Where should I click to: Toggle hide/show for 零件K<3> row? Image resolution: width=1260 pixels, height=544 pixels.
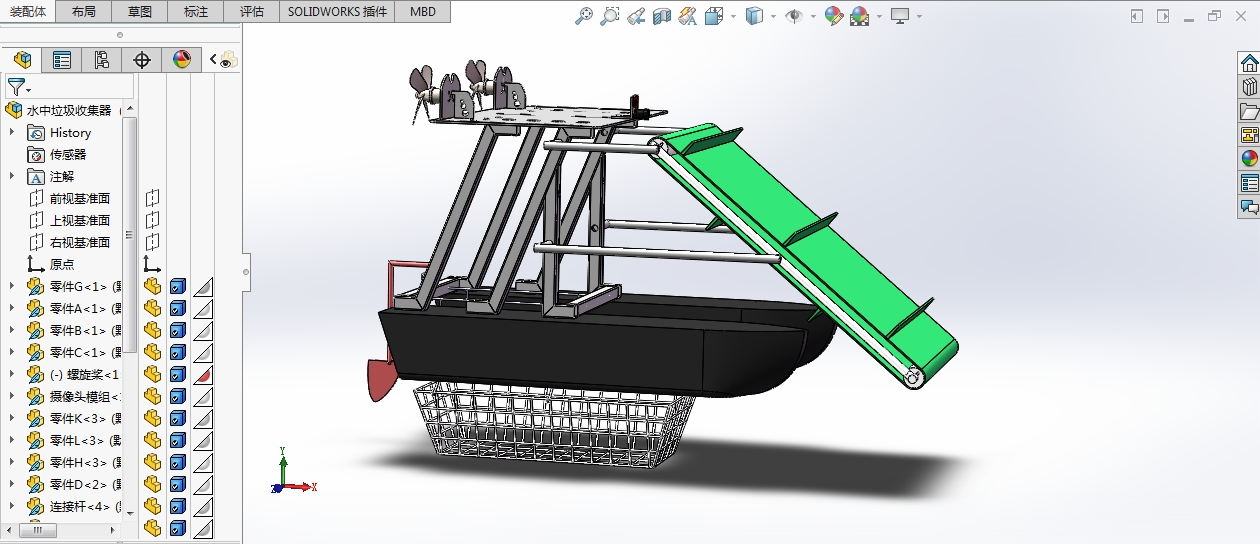[152, 418]
